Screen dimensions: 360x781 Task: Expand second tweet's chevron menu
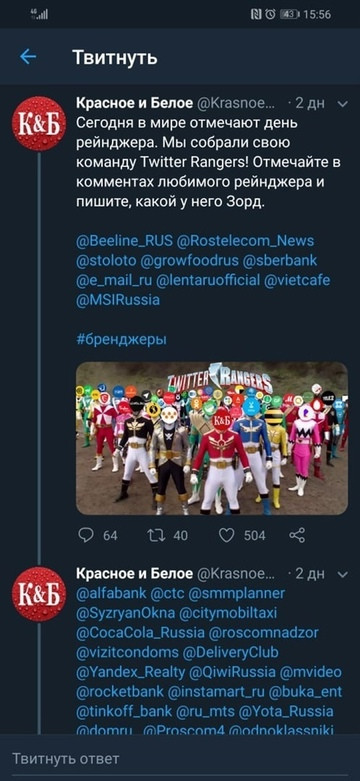[x=343, y=574]
